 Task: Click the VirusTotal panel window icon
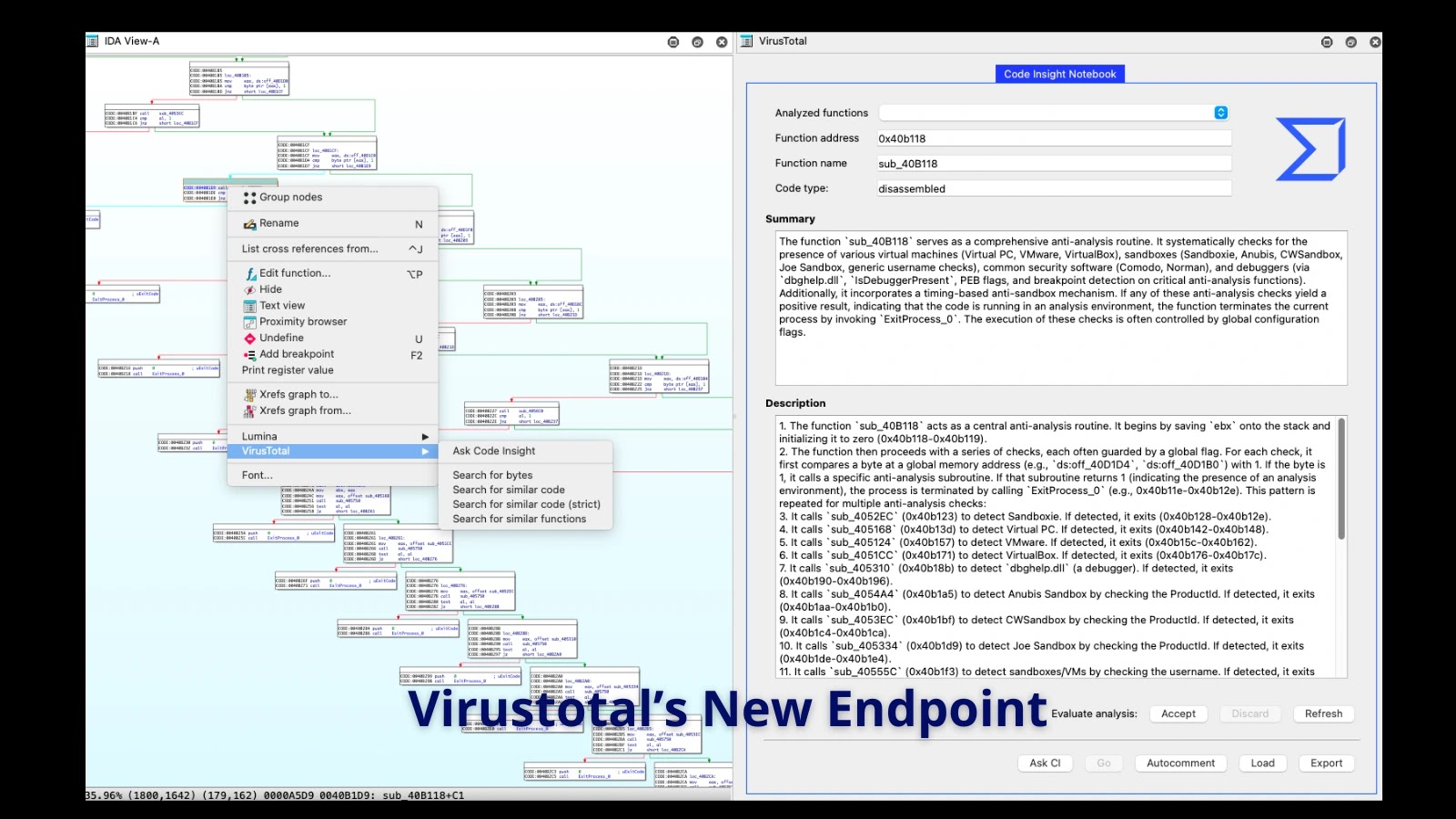tap(747, 41)
